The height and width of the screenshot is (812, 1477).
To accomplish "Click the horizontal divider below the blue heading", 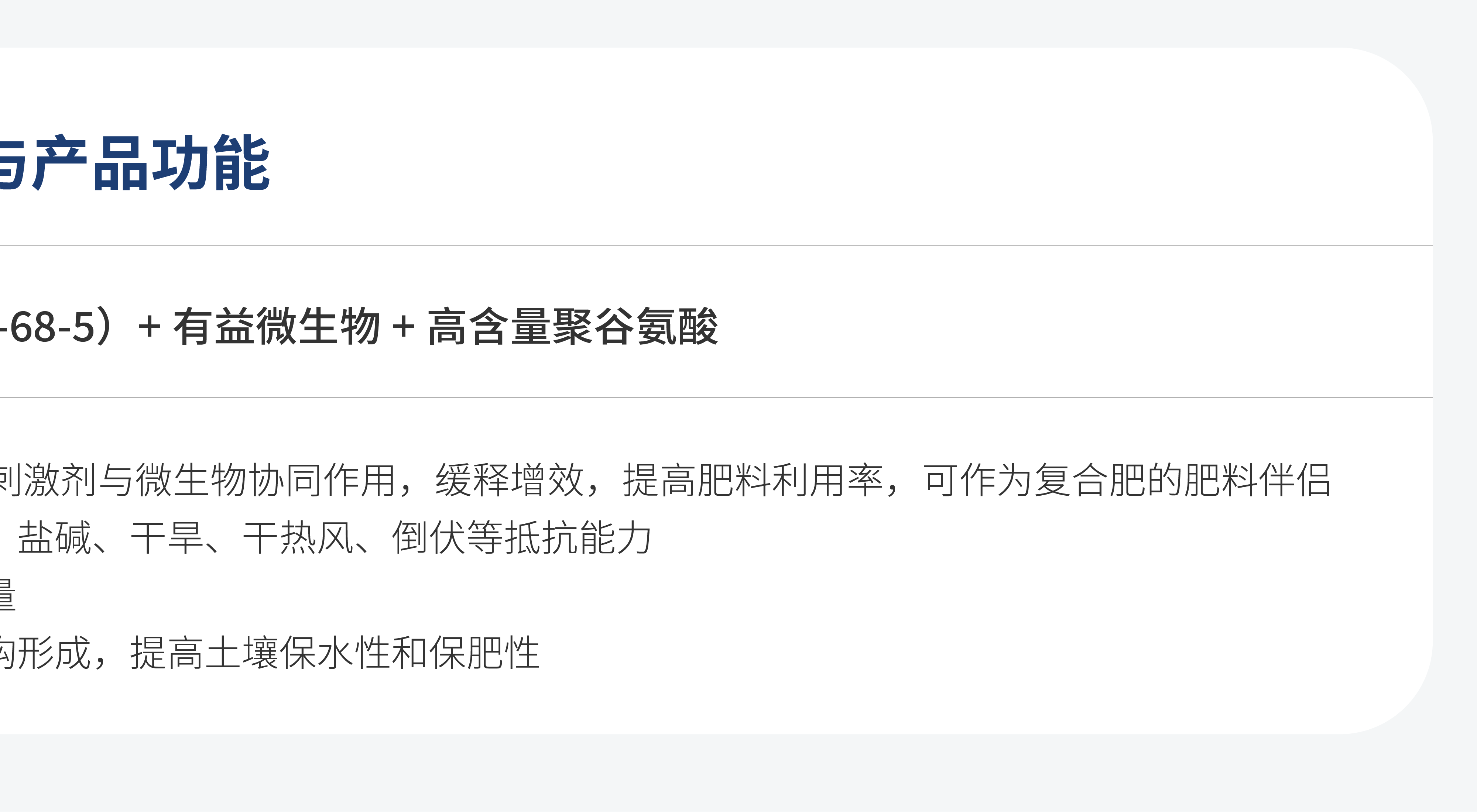I will [716, 245].
